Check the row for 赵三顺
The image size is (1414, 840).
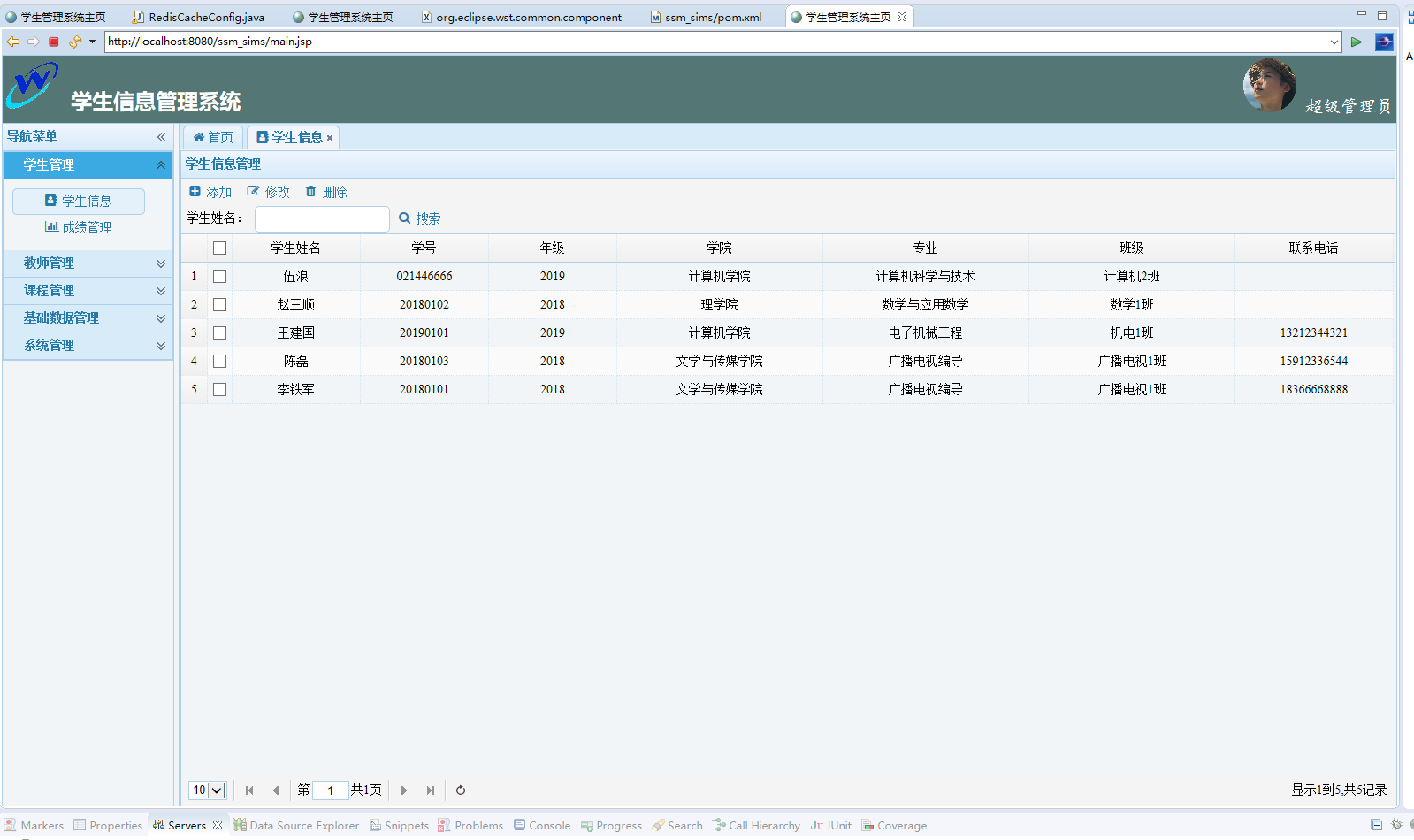click(x=220, y=305)
